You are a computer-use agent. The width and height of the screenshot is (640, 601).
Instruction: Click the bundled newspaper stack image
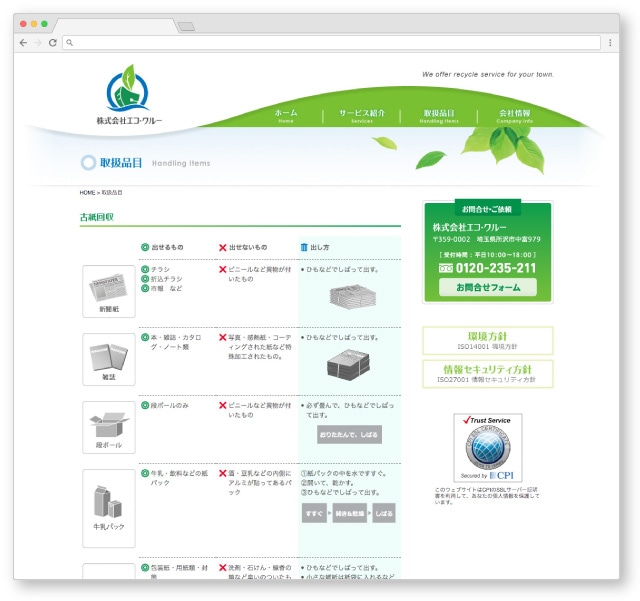coord(353,296)
